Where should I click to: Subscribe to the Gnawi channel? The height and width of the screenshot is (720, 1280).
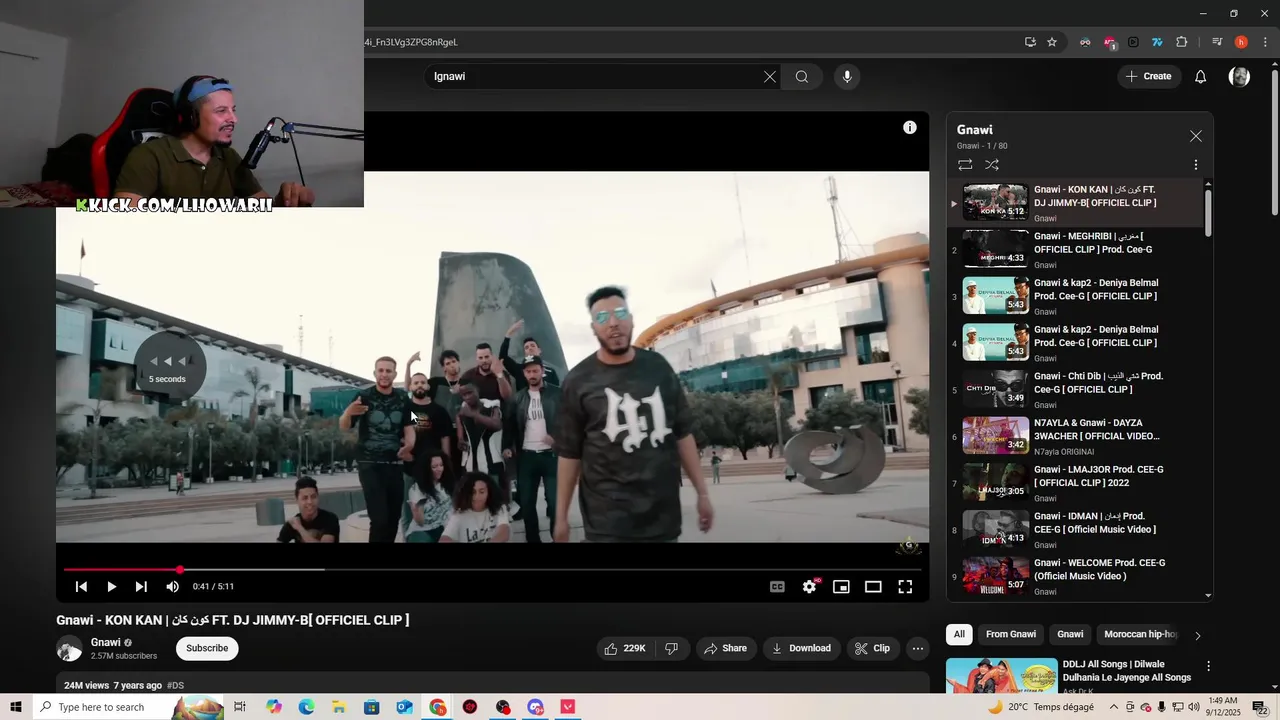tap(207, 648)
